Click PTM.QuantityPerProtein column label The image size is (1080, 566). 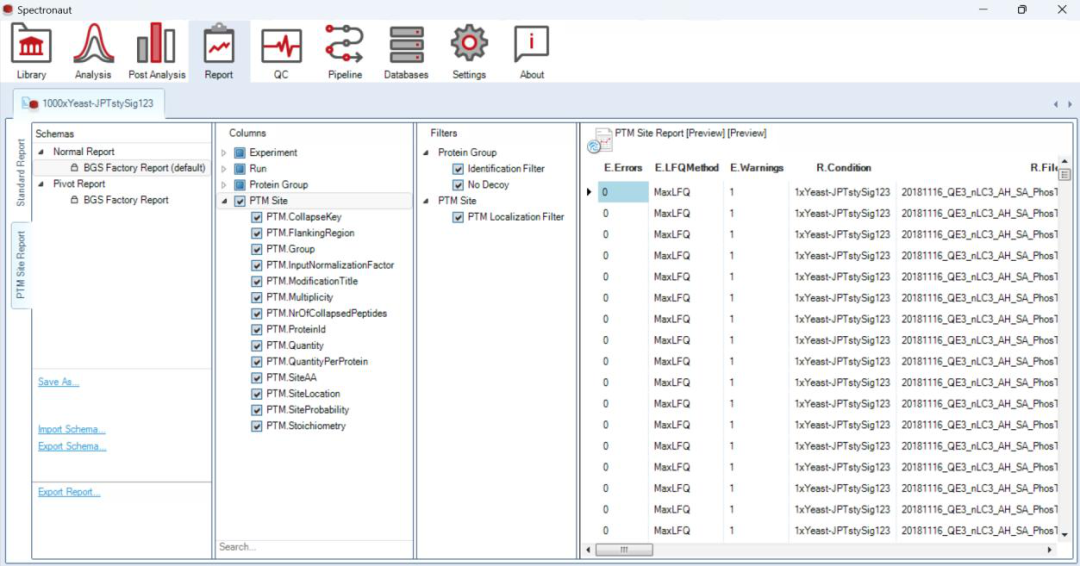(318, 361)
